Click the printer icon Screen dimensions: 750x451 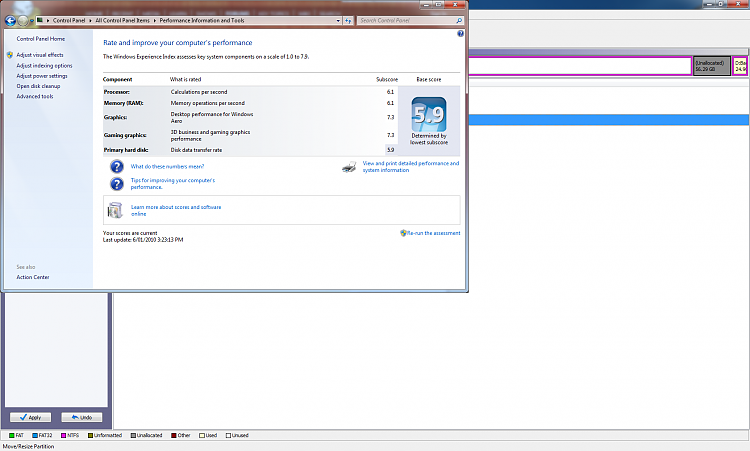click(349, 167)
